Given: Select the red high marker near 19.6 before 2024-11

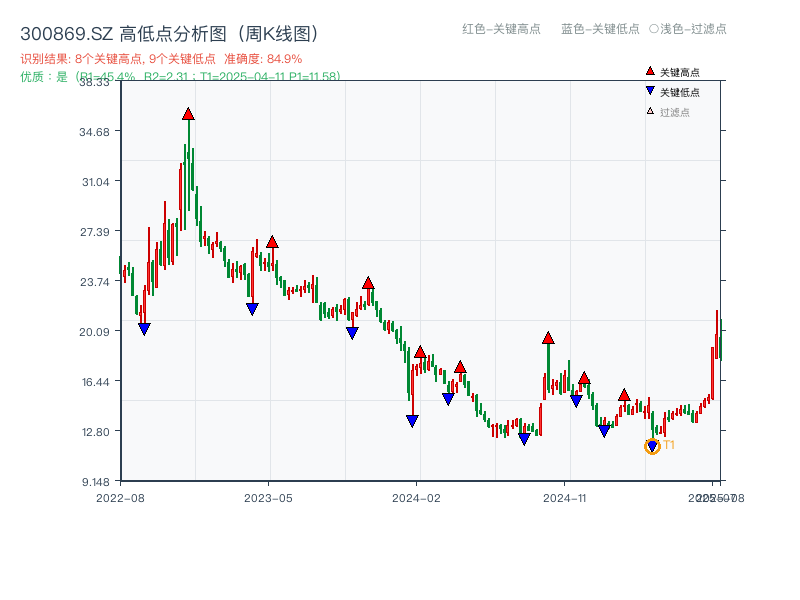Looking at the screenshot, I should point(548,338).
